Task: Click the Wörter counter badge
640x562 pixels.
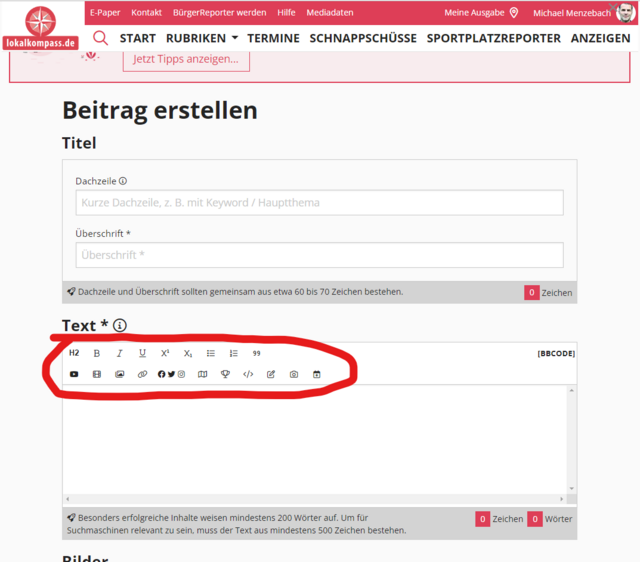Action: click(x=535, y=519)
